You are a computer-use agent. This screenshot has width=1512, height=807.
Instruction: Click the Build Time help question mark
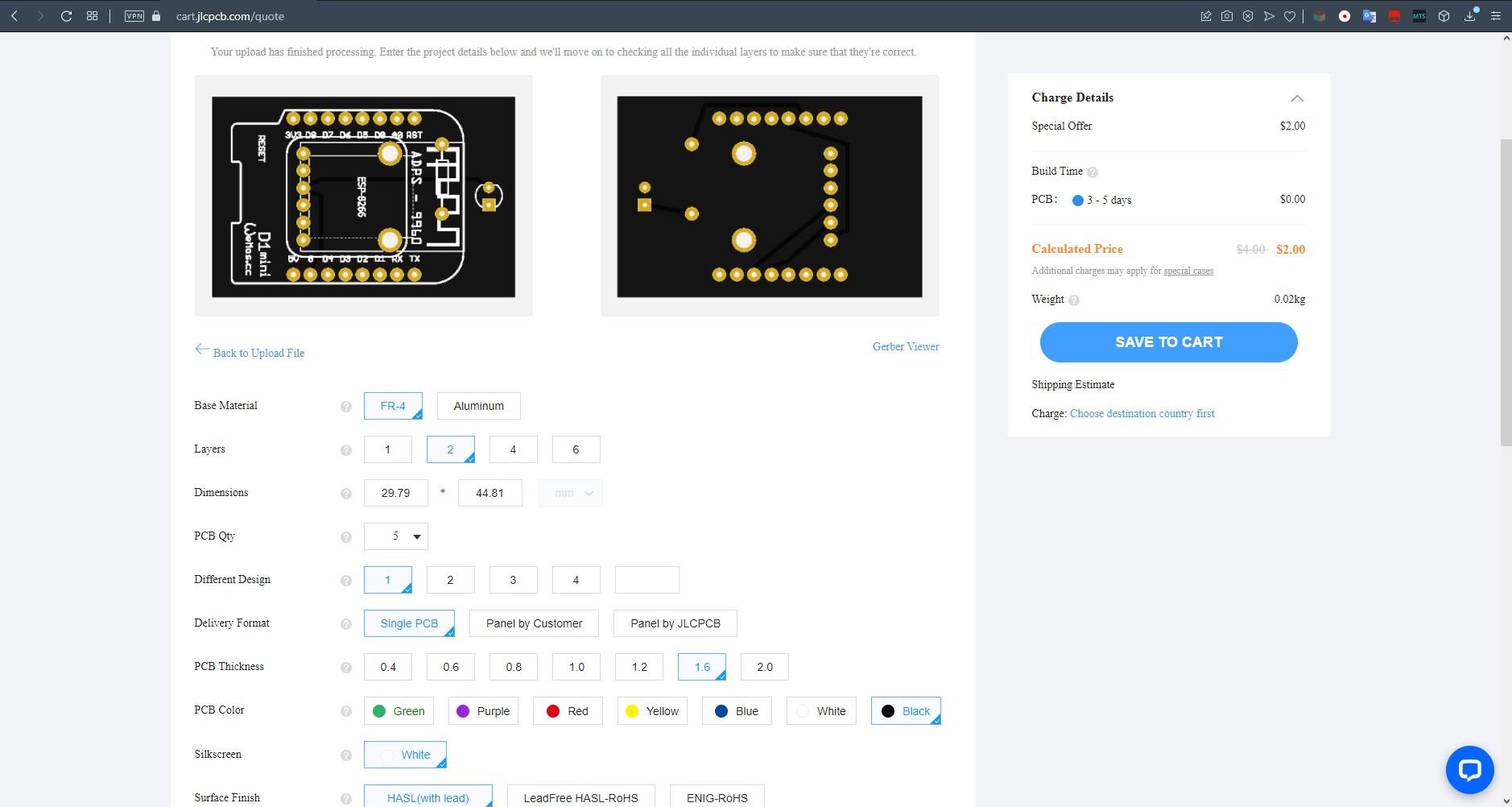click(1093, 171)
